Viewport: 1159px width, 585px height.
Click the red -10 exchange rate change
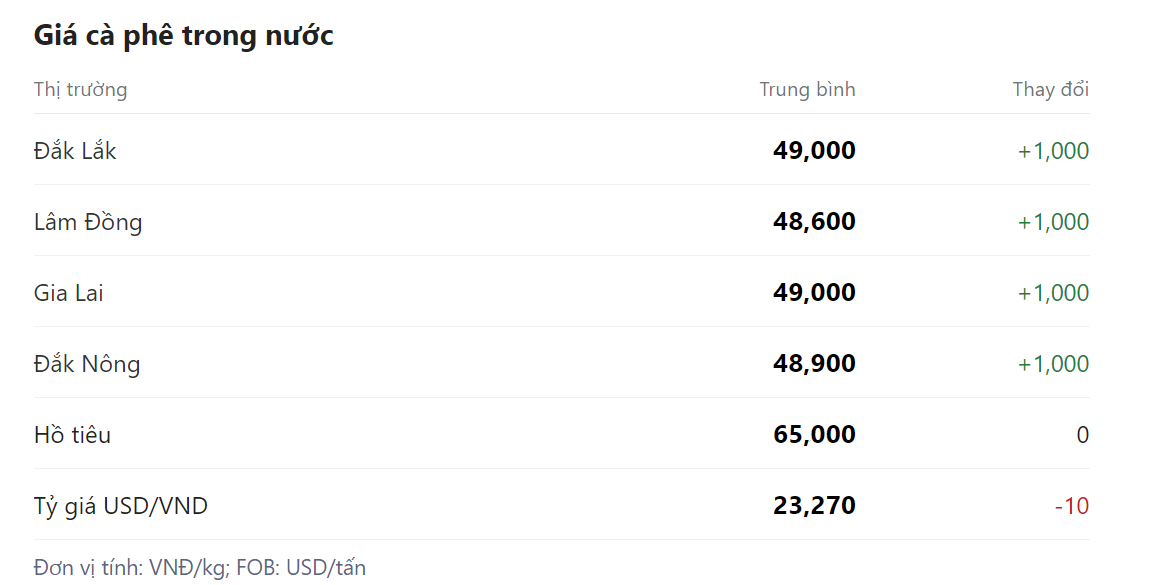click(1071, 506)
